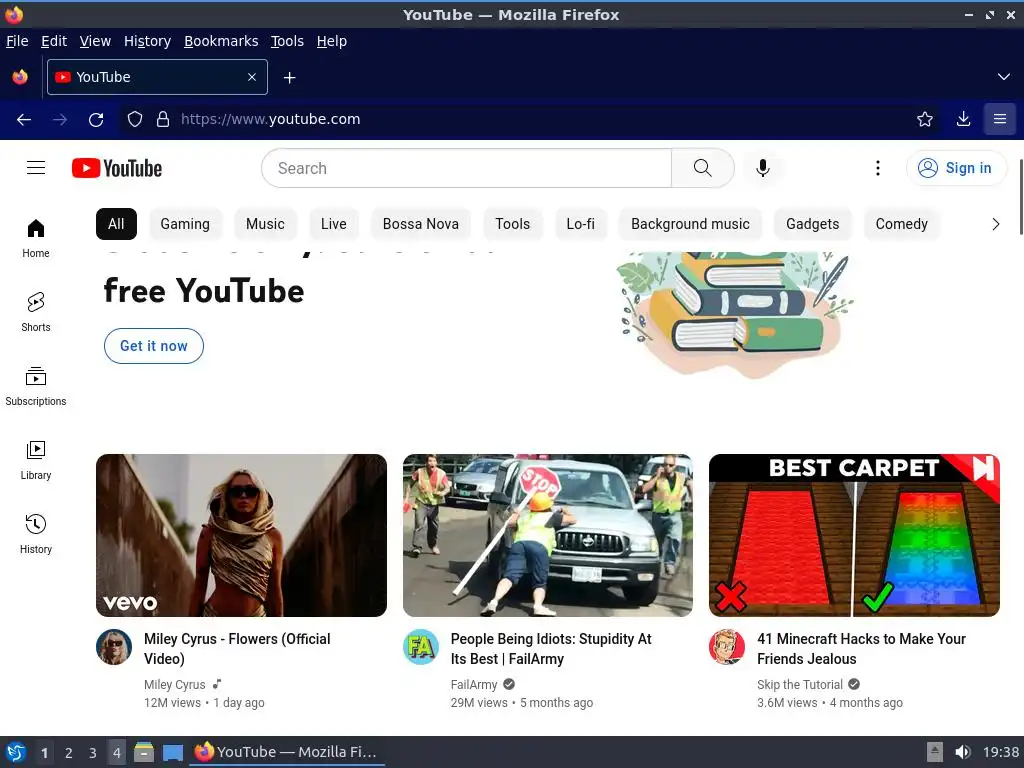Select the Tools filter chip
Viewport: 1024px width, 768px height.
[513, 224]
